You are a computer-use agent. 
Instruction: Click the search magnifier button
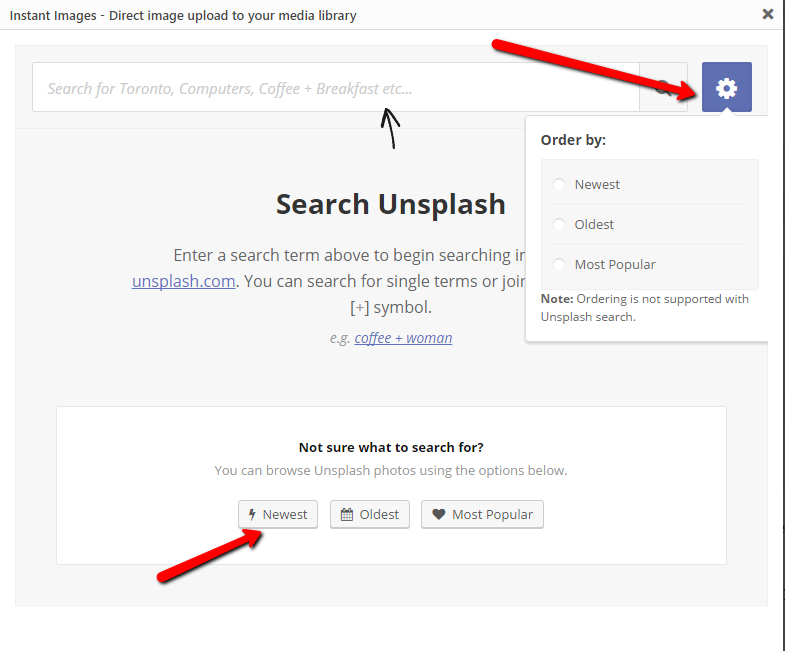663,87
